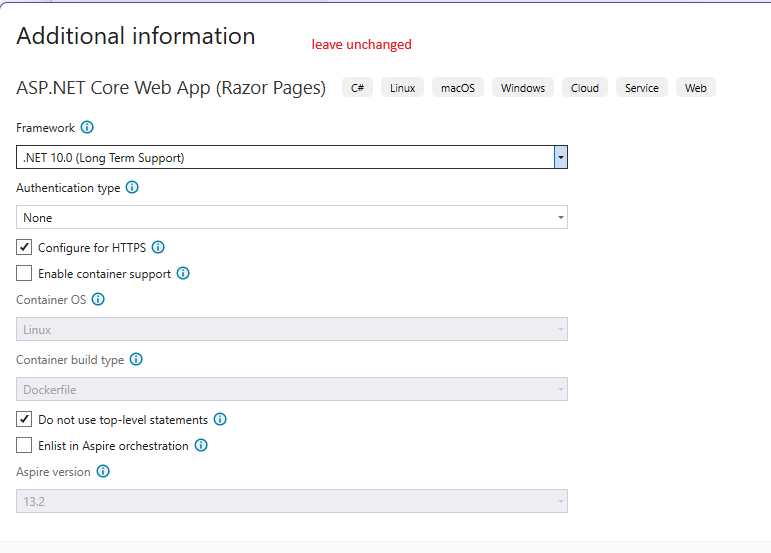Click the disabled Dockerfile build type dropdown
The height and width of the screenshot is (553, 771).
292,389
